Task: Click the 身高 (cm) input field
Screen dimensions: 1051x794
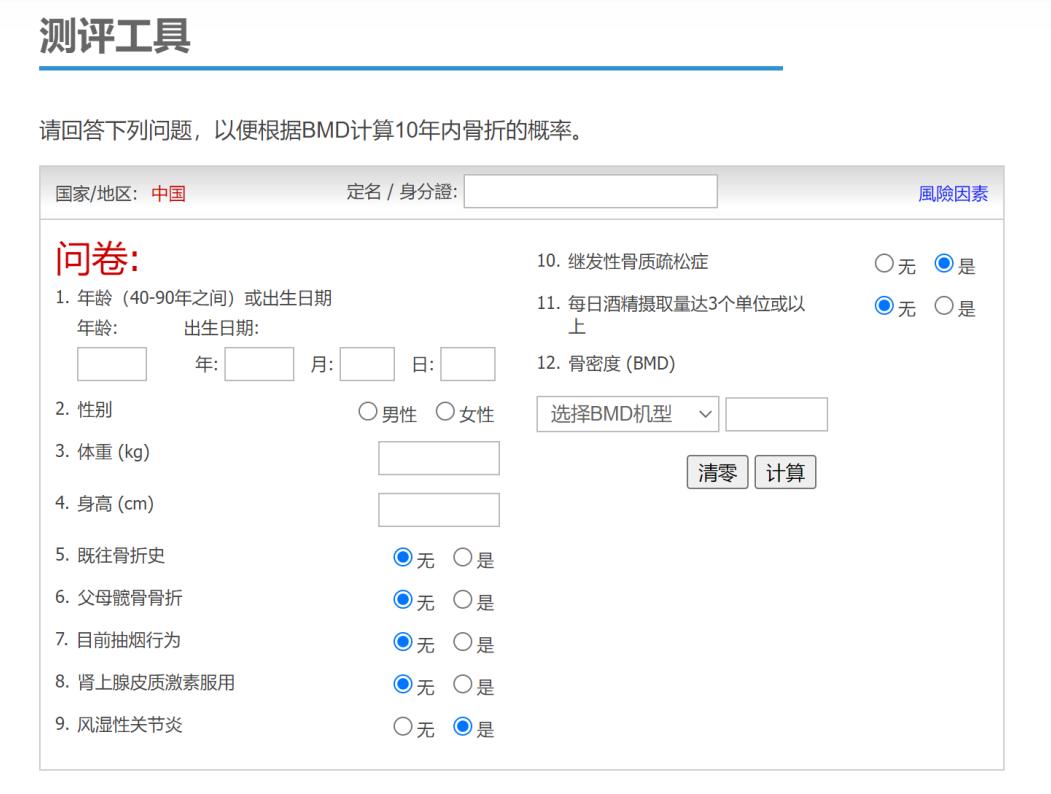Action: click(438, 509)
